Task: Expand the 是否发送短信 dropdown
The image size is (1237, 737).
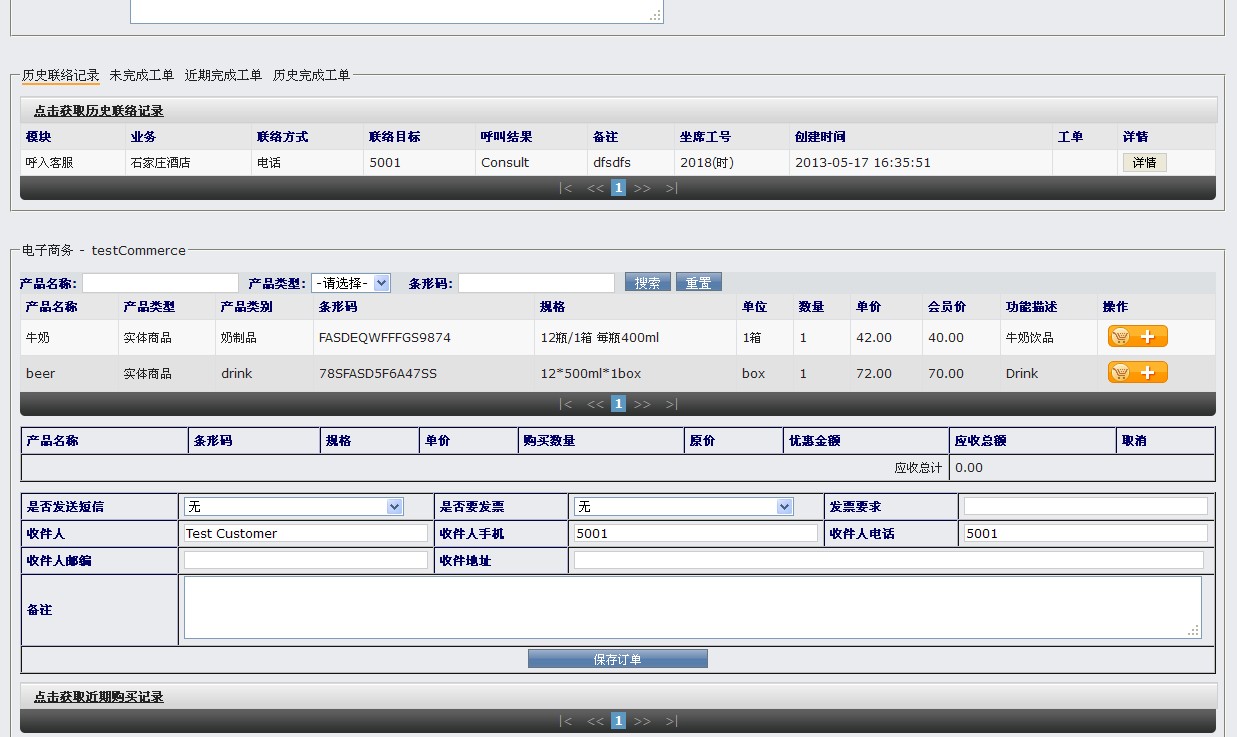Action: tap(293, 507)
